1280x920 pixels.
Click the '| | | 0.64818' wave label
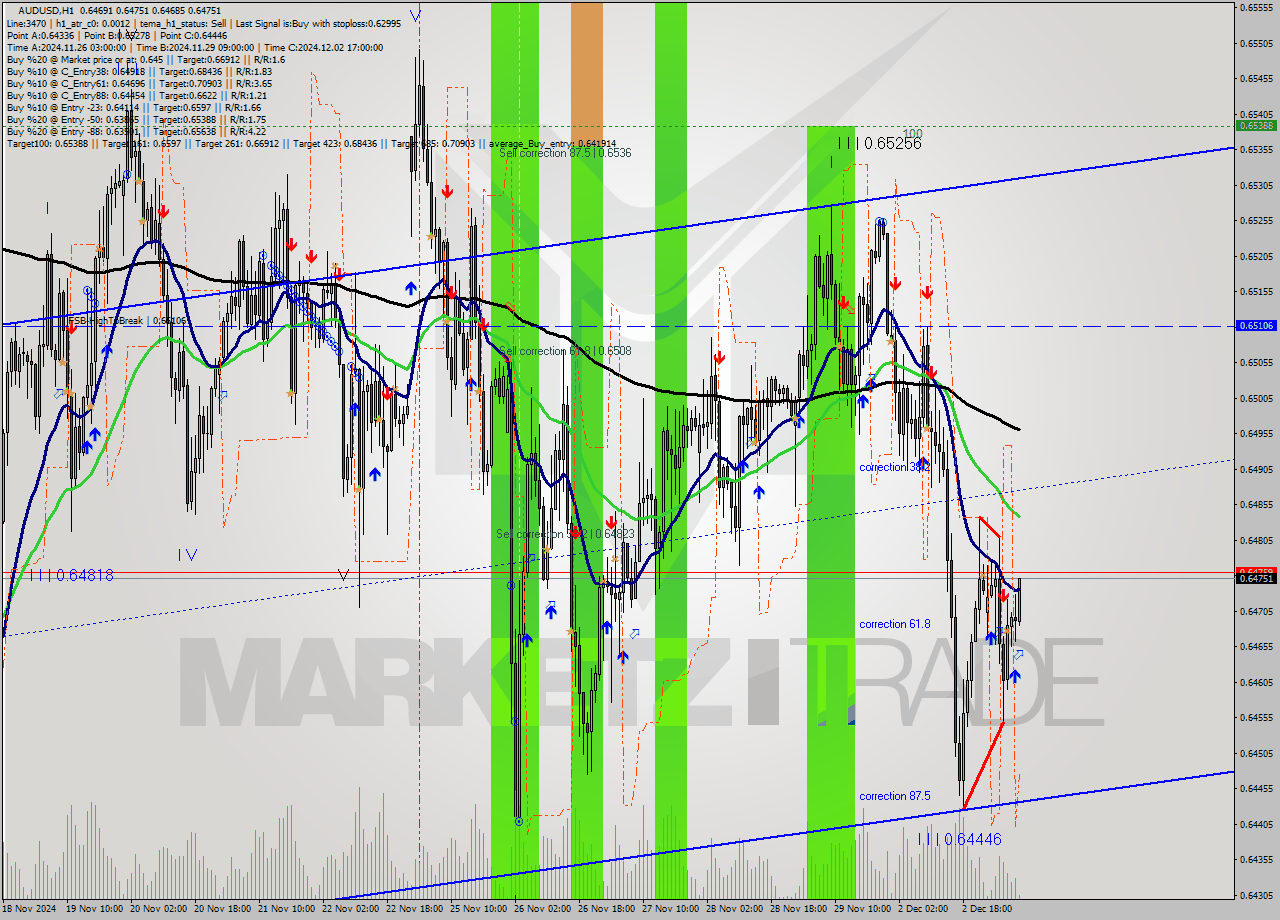pos(71,575)
